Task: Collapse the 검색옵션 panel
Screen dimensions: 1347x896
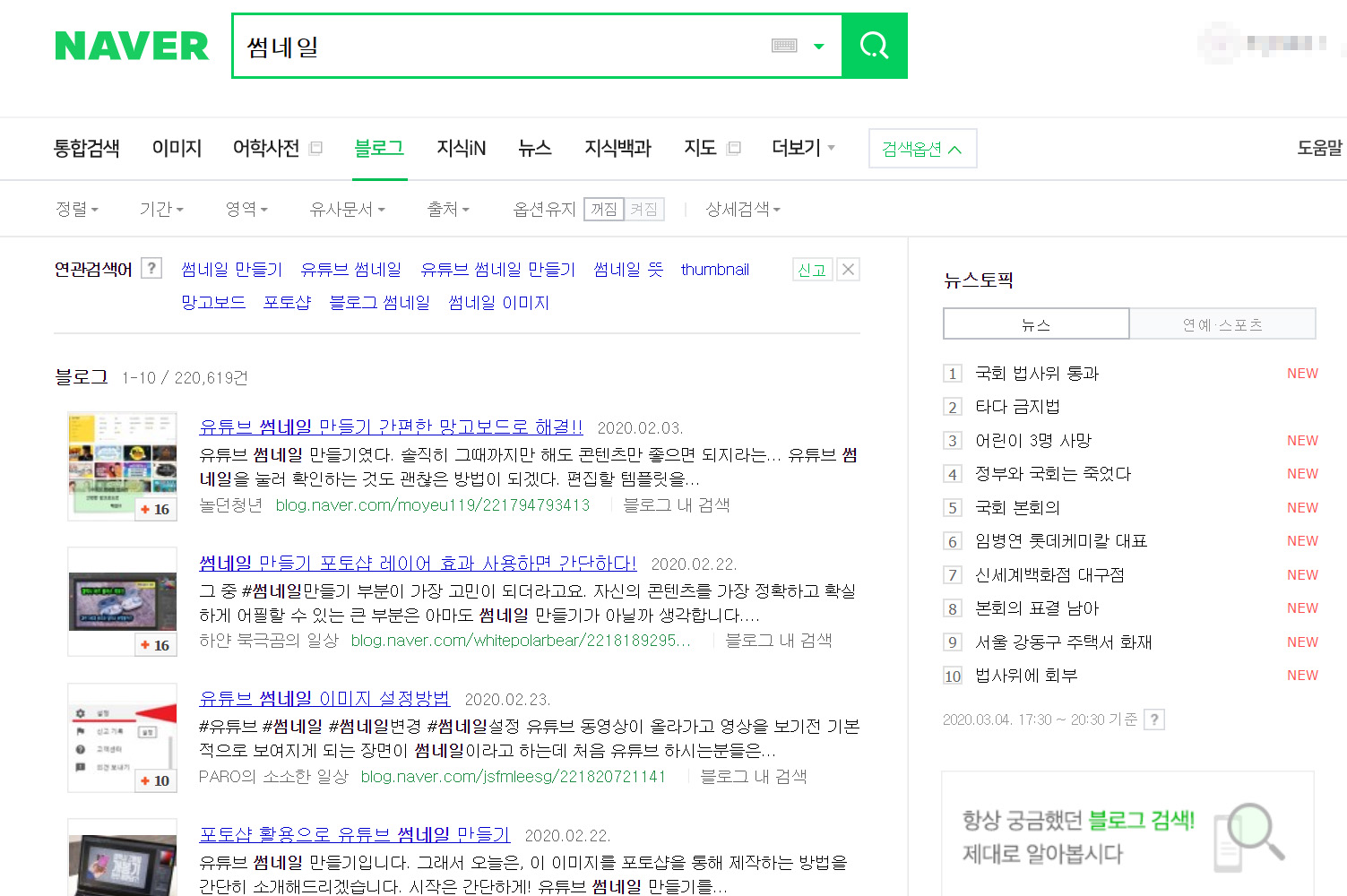Action: tap(922, 149)
